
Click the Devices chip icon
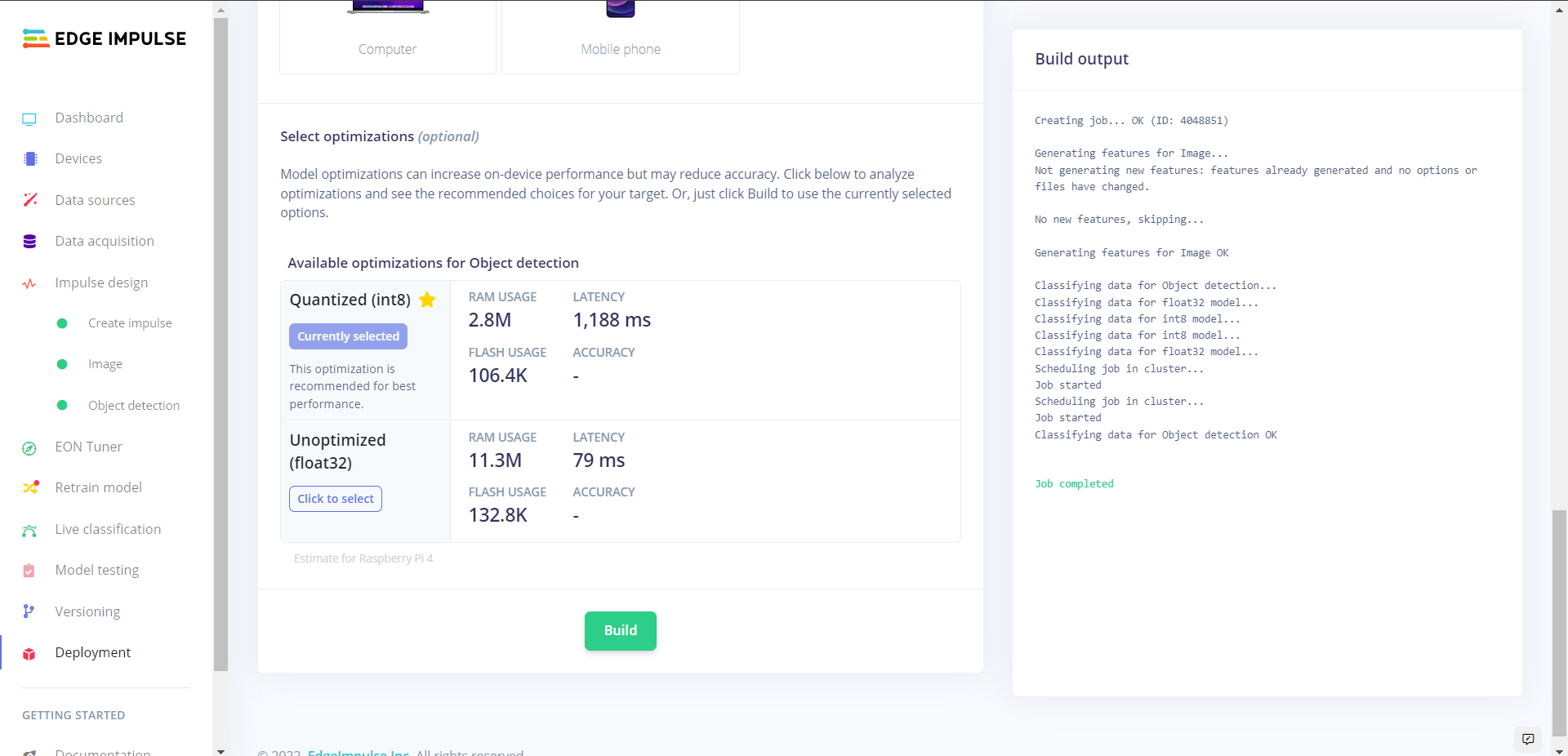pyautogui.click(x=30, y=159)
